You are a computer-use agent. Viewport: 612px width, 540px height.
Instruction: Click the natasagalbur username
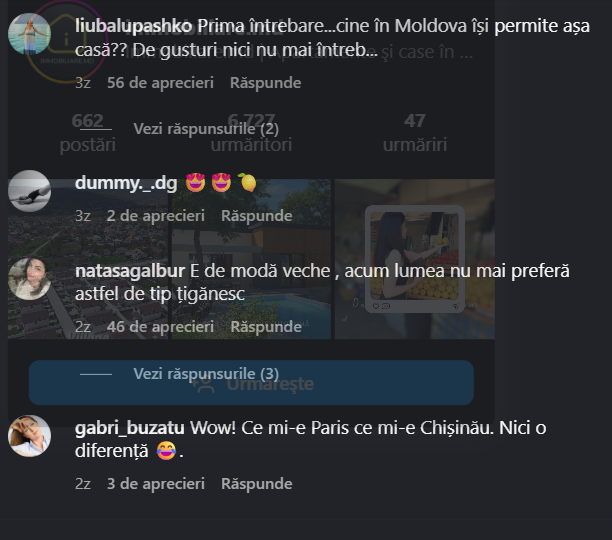pos(130,271)
